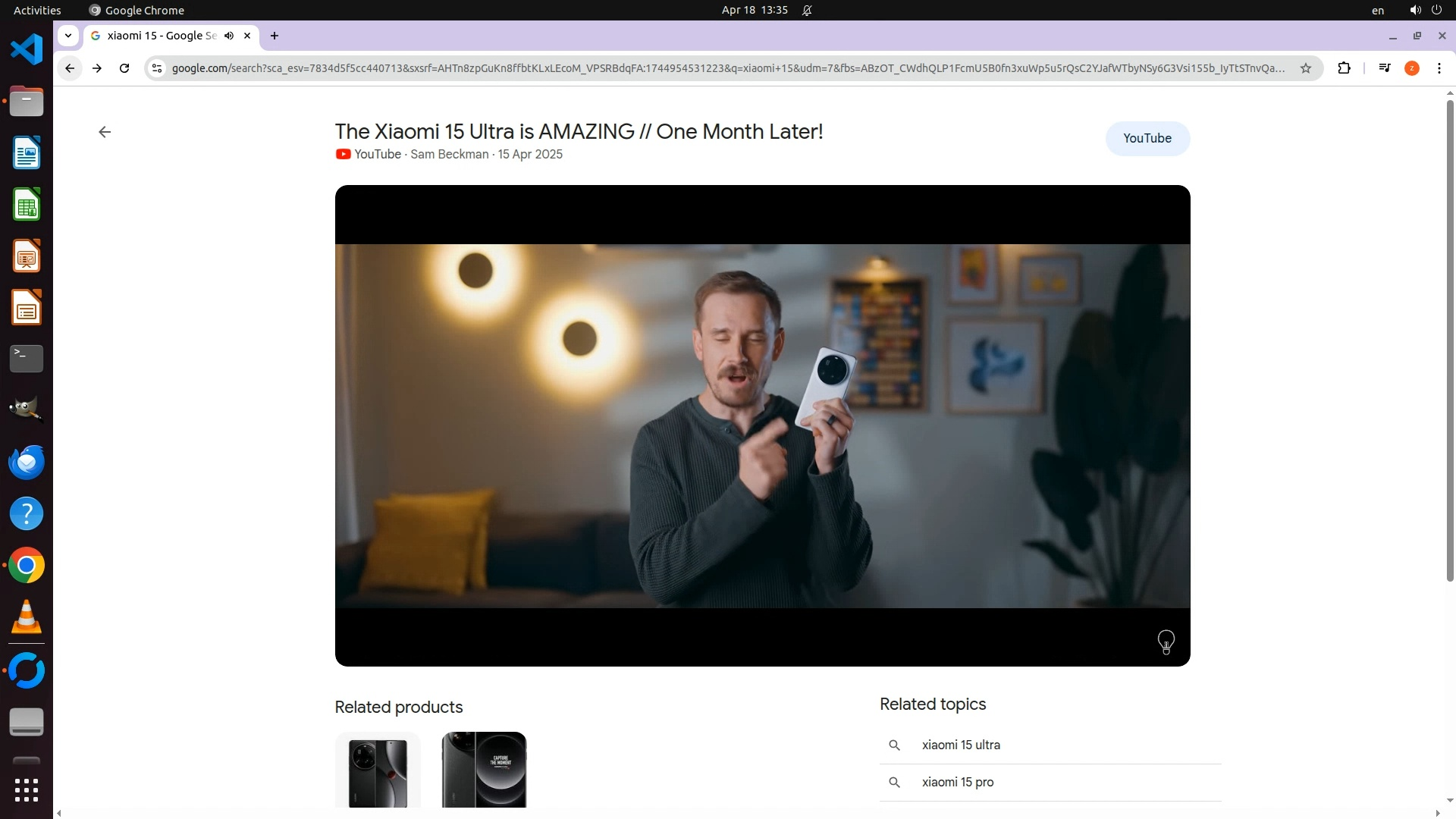Reload the page with refresh icon
The height and width of the screenshot is (819, 1456).
[124, 68]
